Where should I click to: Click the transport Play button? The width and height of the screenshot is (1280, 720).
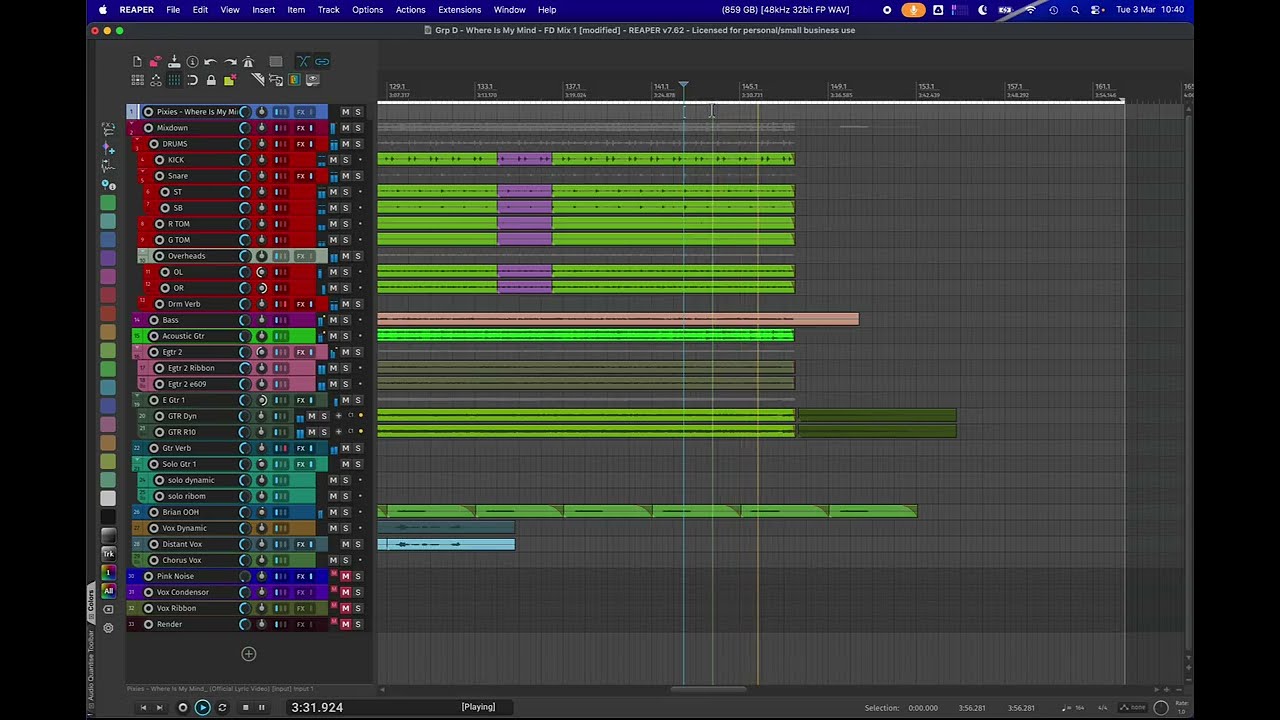point(202,707)
